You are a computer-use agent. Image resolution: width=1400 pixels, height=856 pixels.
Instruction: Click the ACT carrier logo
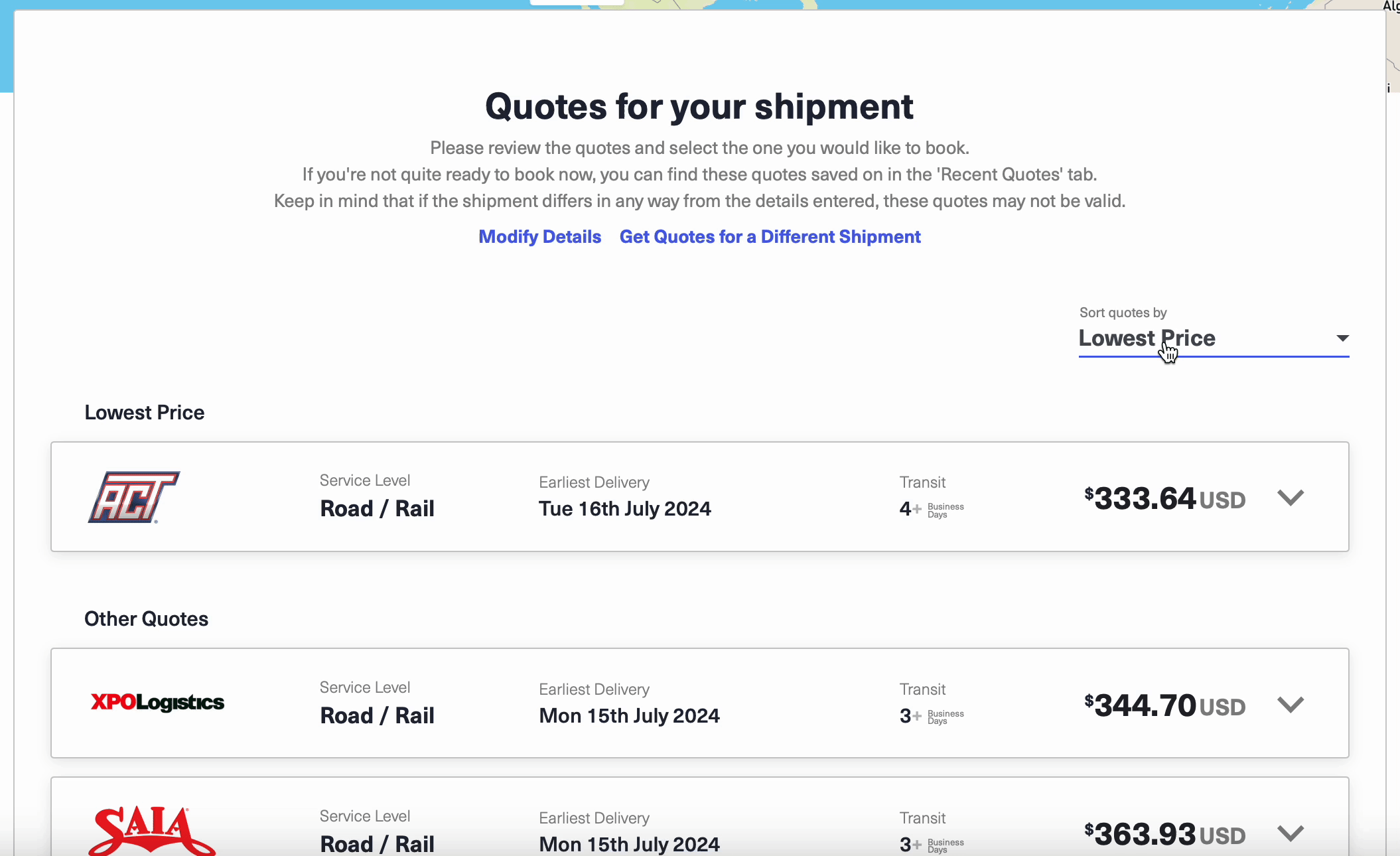click(x=134, y=497)
